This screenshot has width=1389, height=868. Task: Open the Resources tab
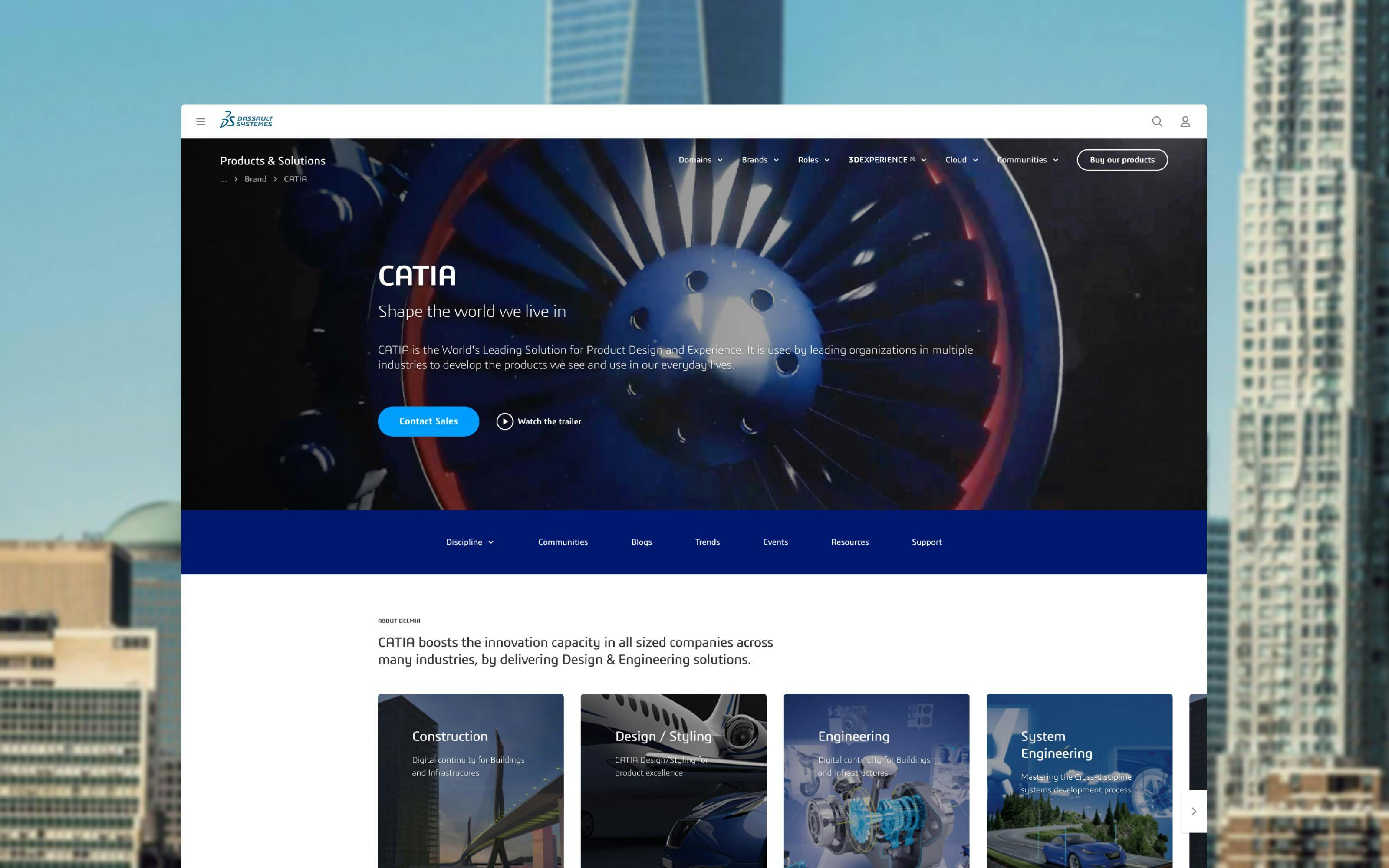click(849, 542)
